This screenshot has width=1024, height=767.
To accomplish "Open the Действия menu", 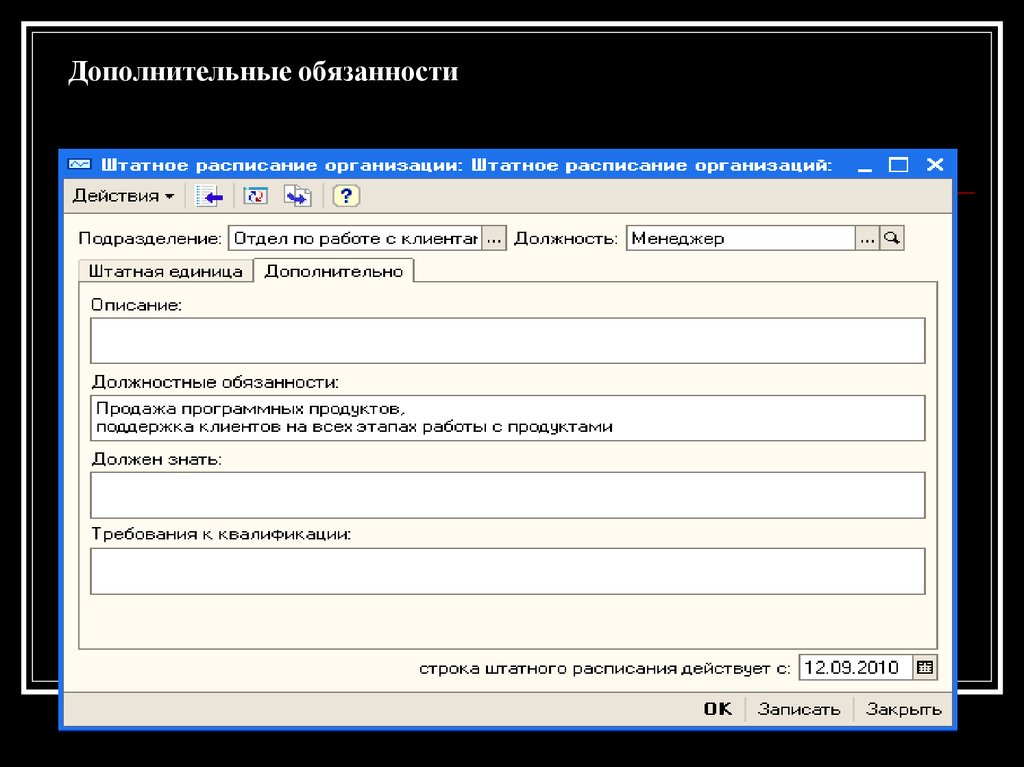I will [122, 196].
